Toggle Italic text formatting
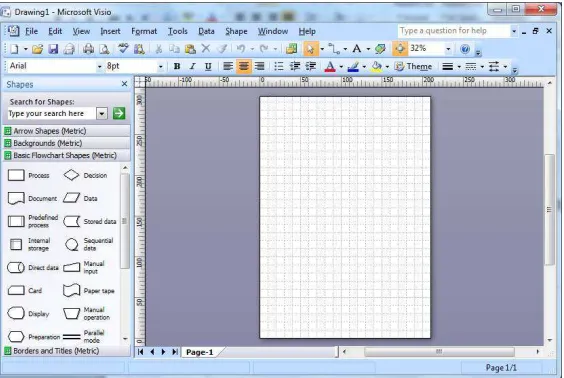The height and width of the screenshot is (378, 564). 192,66
